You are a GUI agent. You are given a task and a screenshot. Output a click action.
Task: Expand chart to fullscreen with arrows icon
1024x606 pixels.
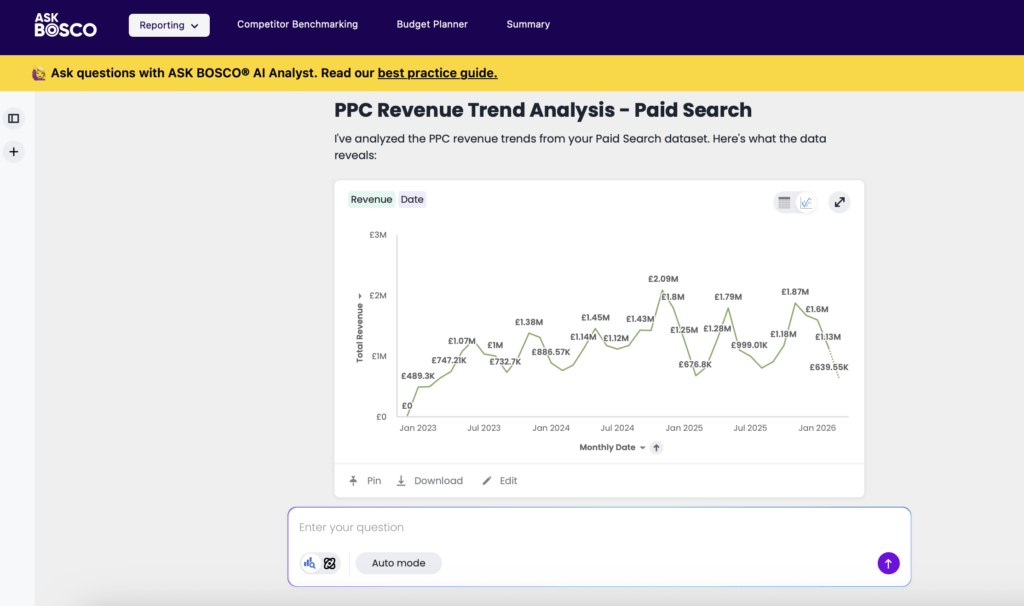click(839, 201)
